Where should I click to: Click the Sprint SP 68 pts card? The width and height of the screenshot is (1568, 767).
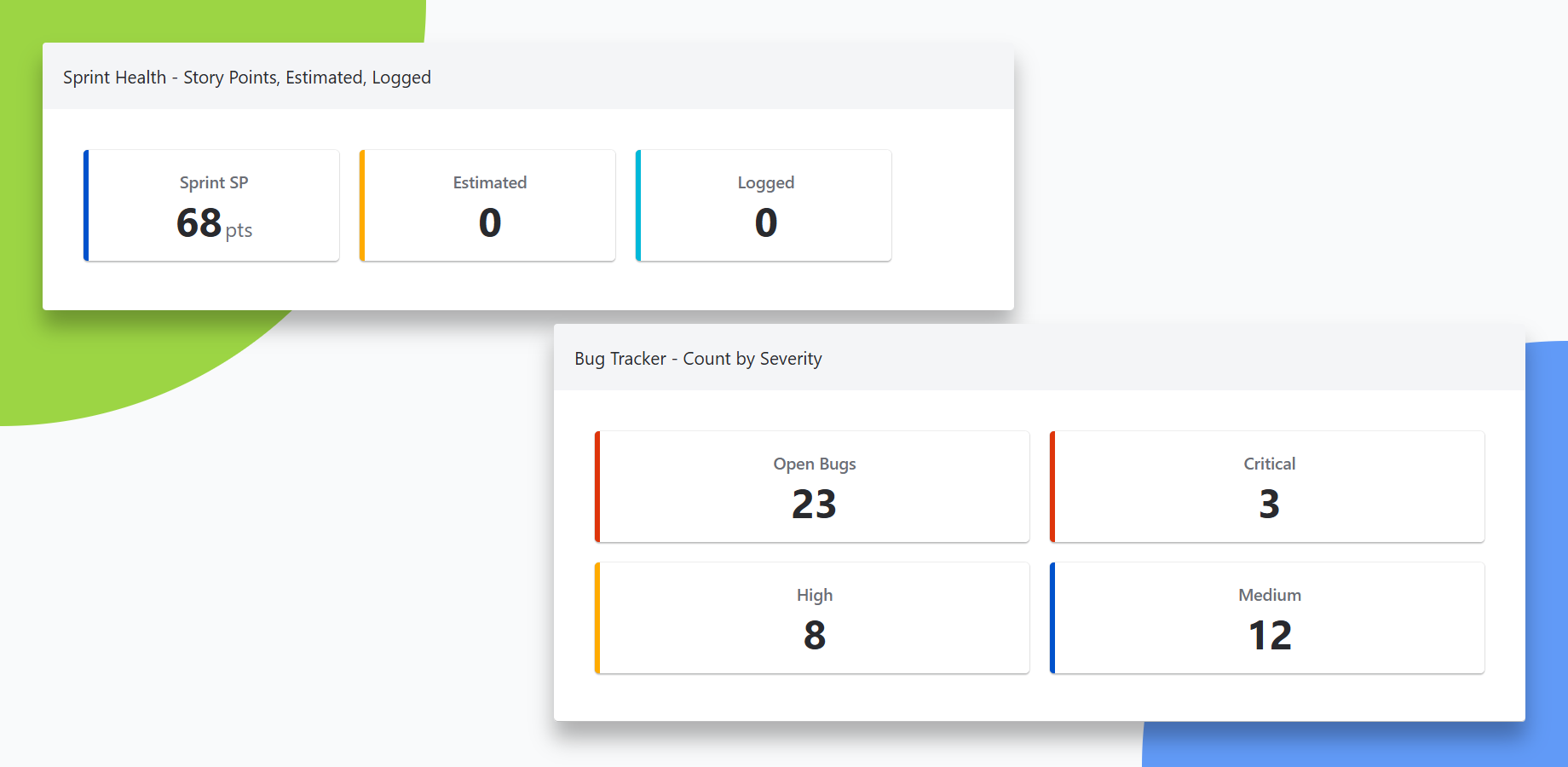coord(211,205)
